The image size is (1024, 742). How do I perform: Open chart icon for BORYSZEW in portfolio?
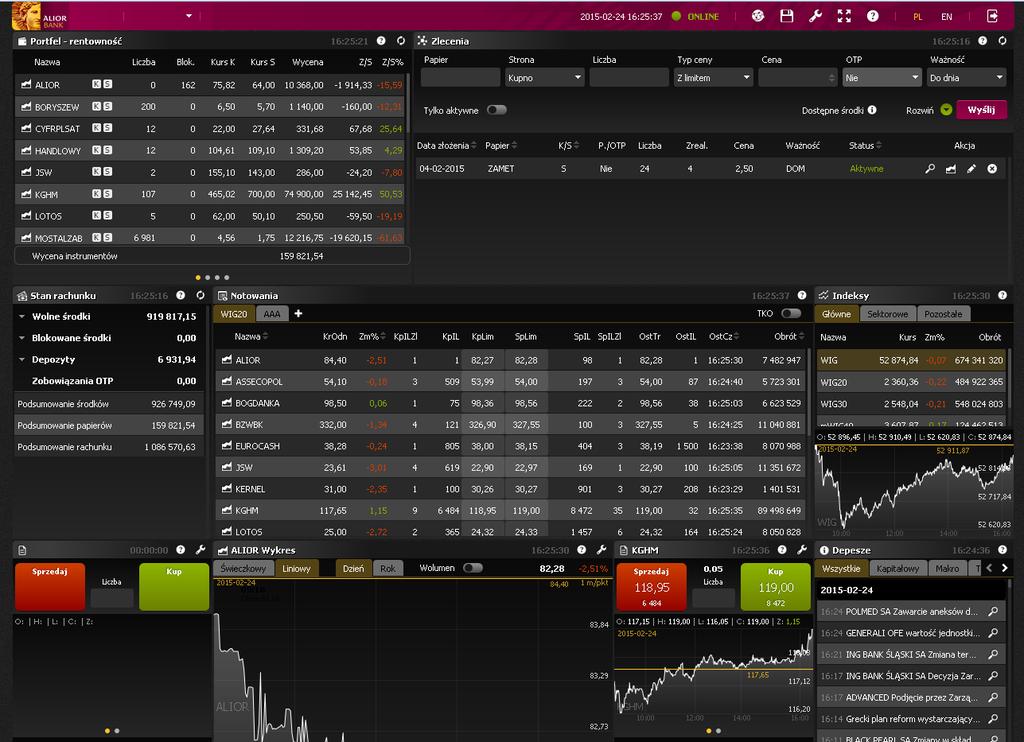click(x=26, y=106)
